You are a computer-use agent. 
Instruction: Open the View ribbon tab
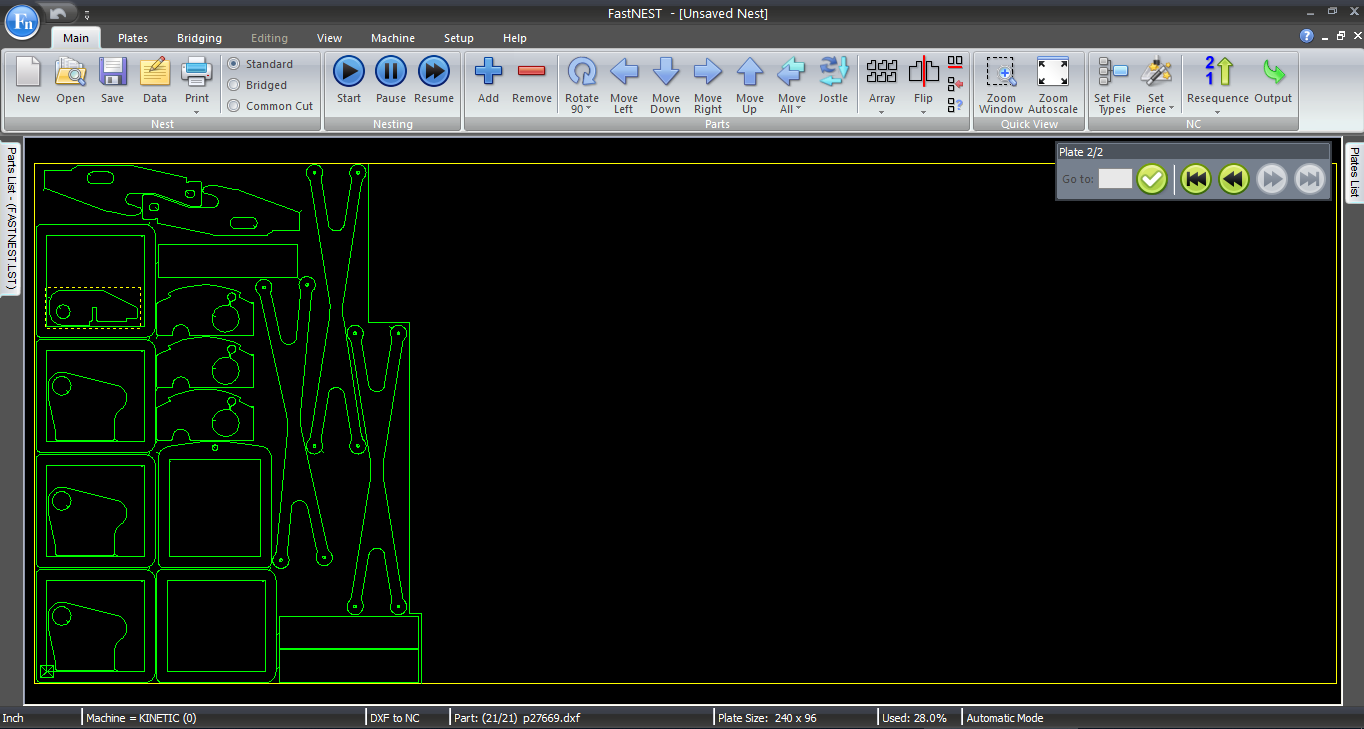pyautogui.click(x=330, y=38)
